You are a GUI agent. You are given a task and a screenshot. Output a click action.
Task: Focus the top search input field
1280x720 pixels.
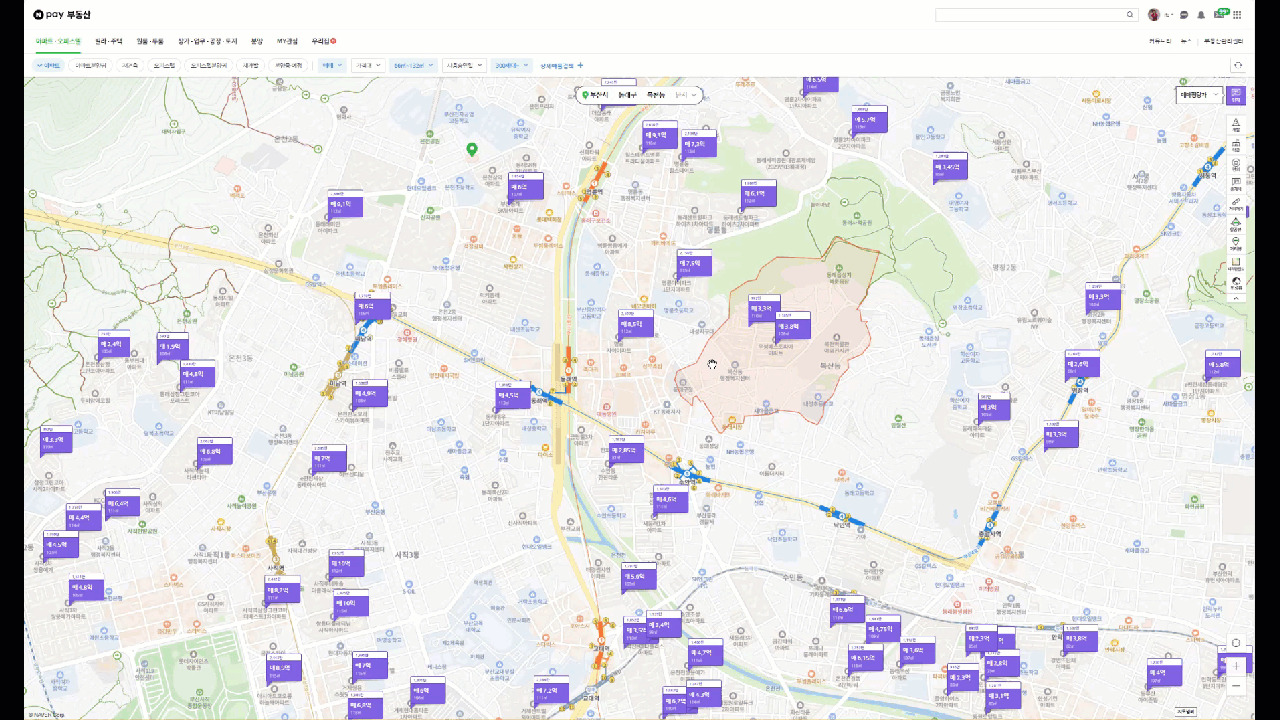[x=1030, y=15]
